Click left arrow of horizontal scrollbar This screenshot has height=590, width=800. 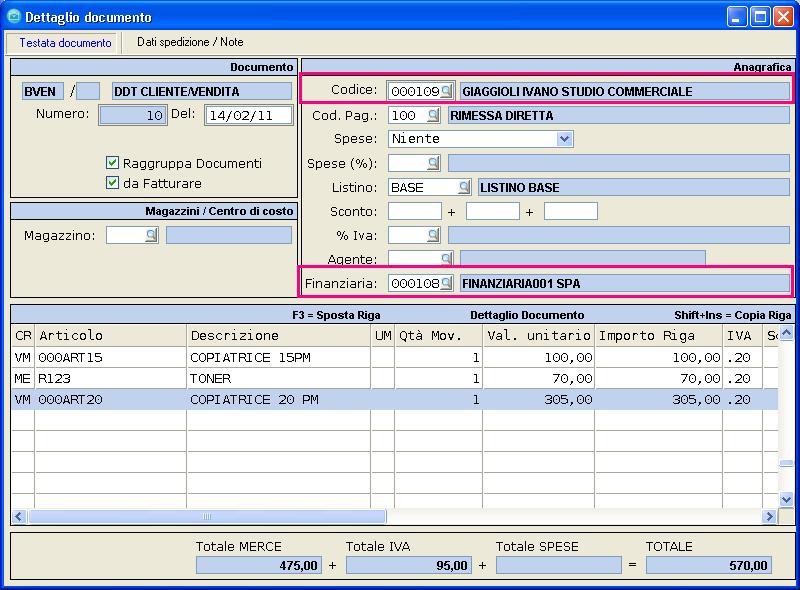[19, 517]
